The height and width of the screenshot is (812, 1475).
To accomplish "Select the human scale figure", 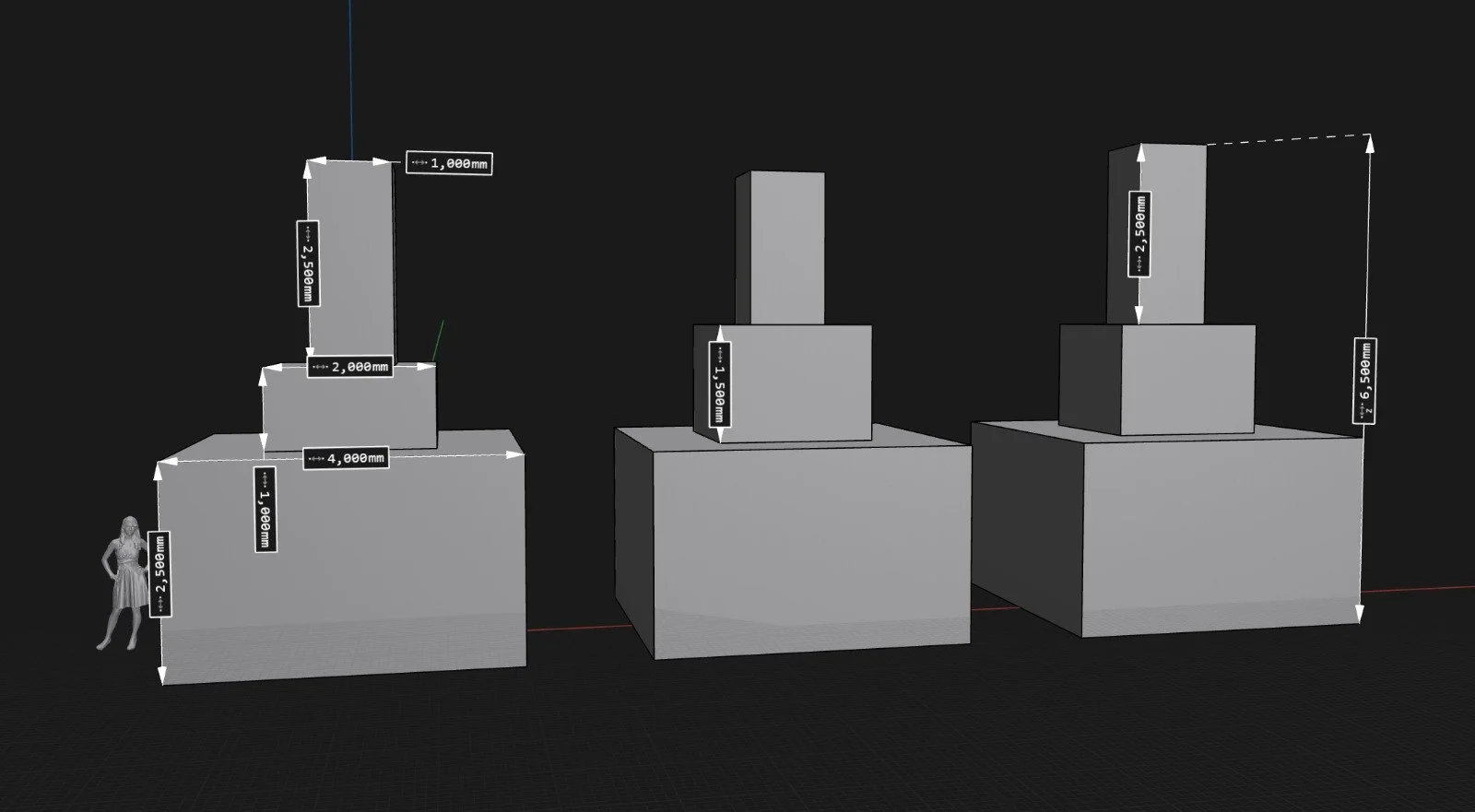I will point(124,583).
